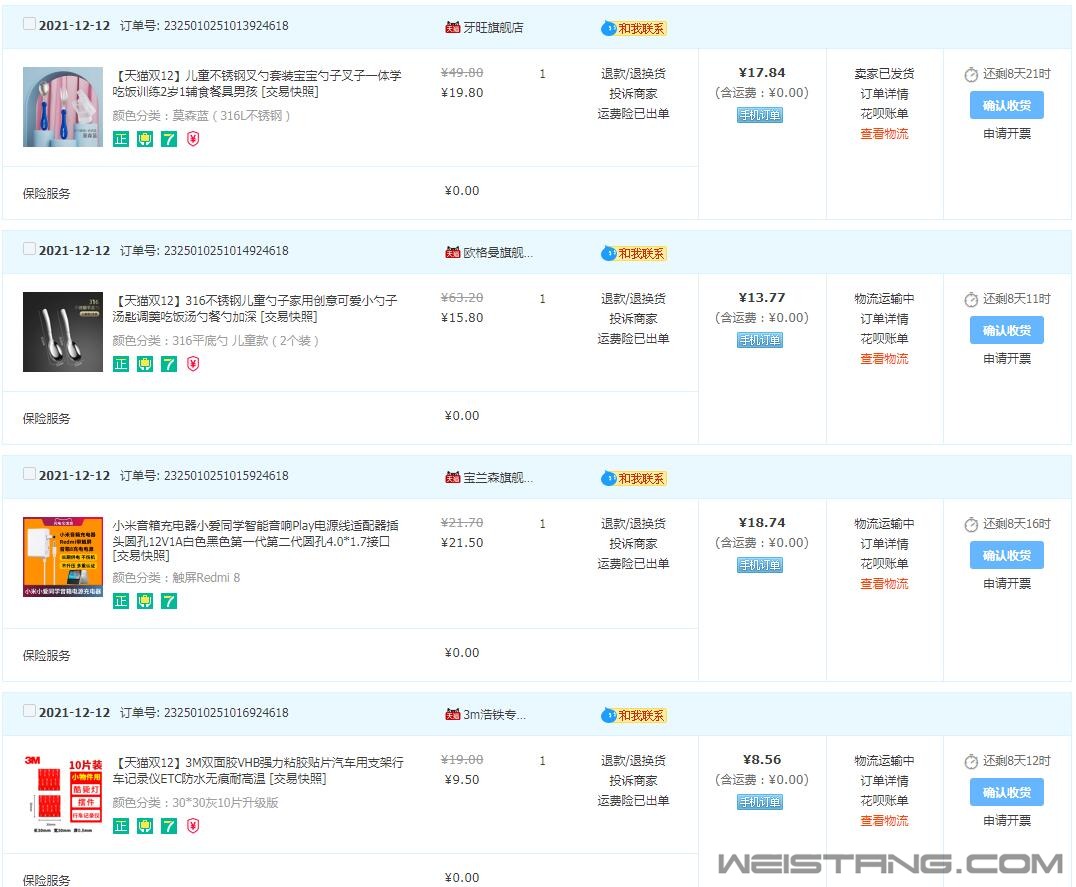Click the green shield badge on the 3M双面胶 order
Viewport: 1076px width, 887px height.
coord(145,826)
